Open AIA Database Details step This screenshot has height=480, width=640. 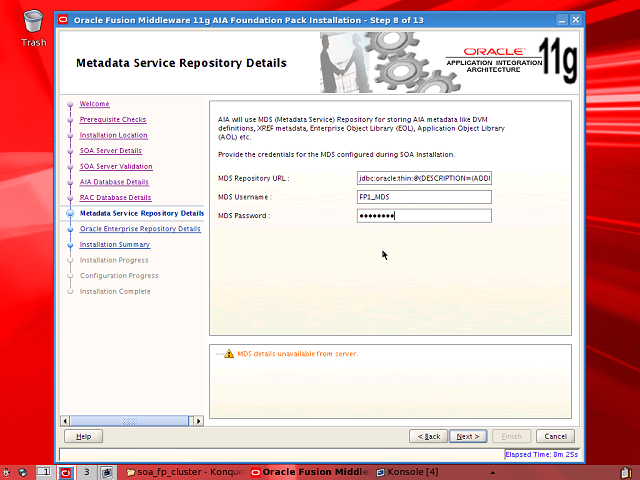[x=114, y=182]
